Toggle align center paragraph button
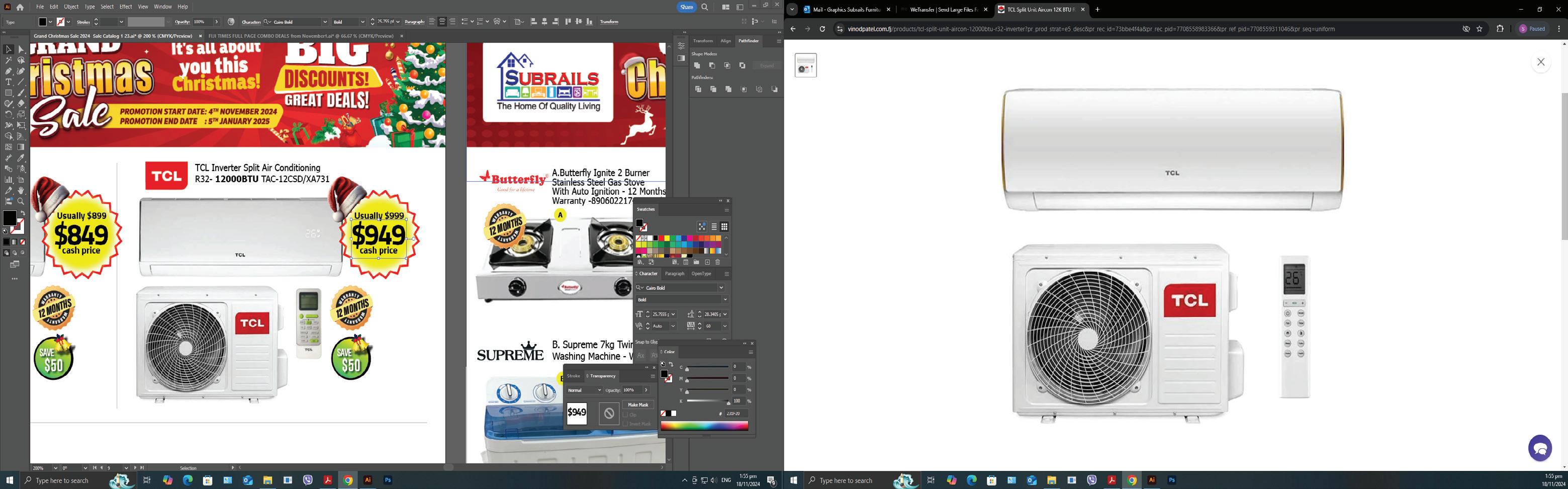 tap(442, 22)
